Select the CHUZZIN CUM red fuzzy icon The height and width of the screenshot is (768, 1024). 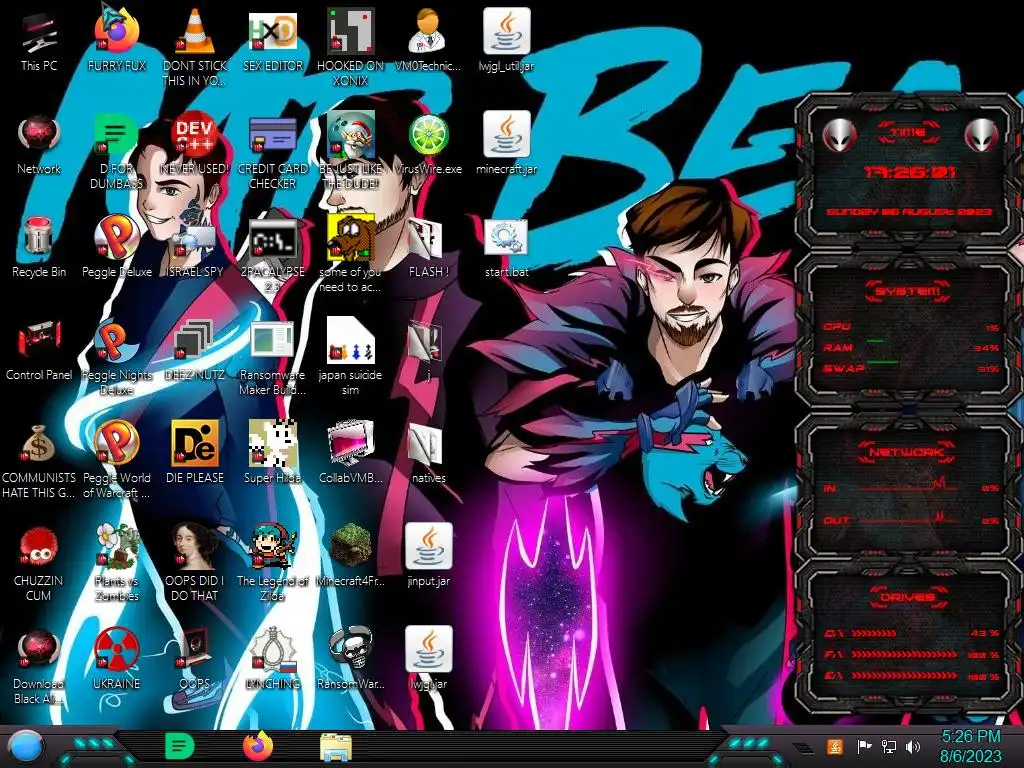click(x=39, y=547)
